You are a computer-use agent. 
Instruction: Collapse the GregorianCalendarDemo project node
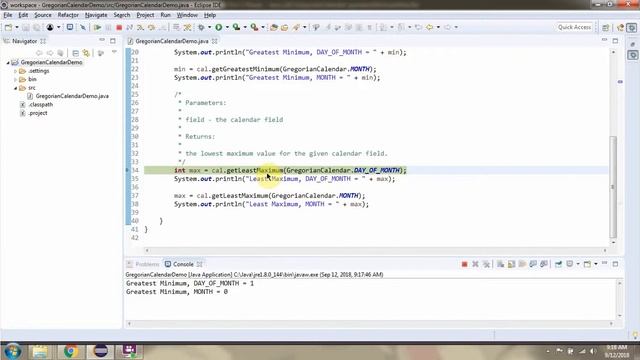pyautogui.click(x=8, y=62)
